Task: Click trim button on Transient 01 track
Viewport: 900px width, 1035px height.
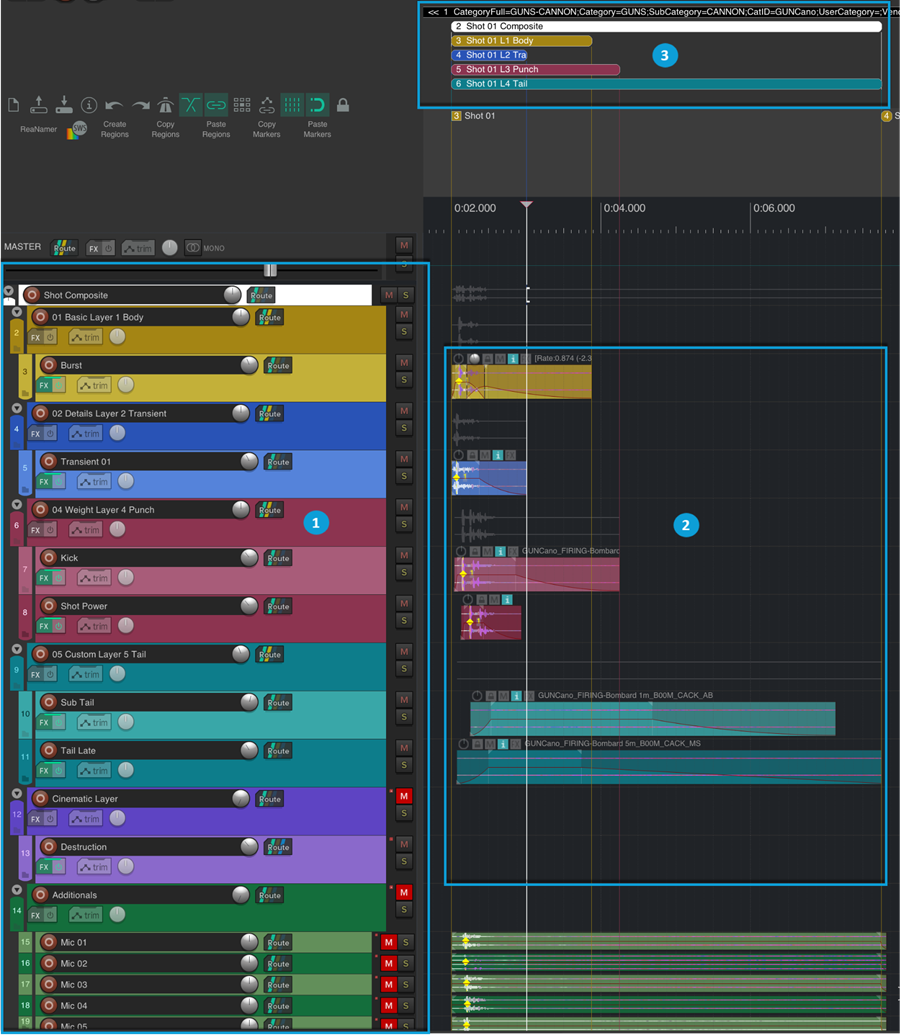Action: point(94,482)
